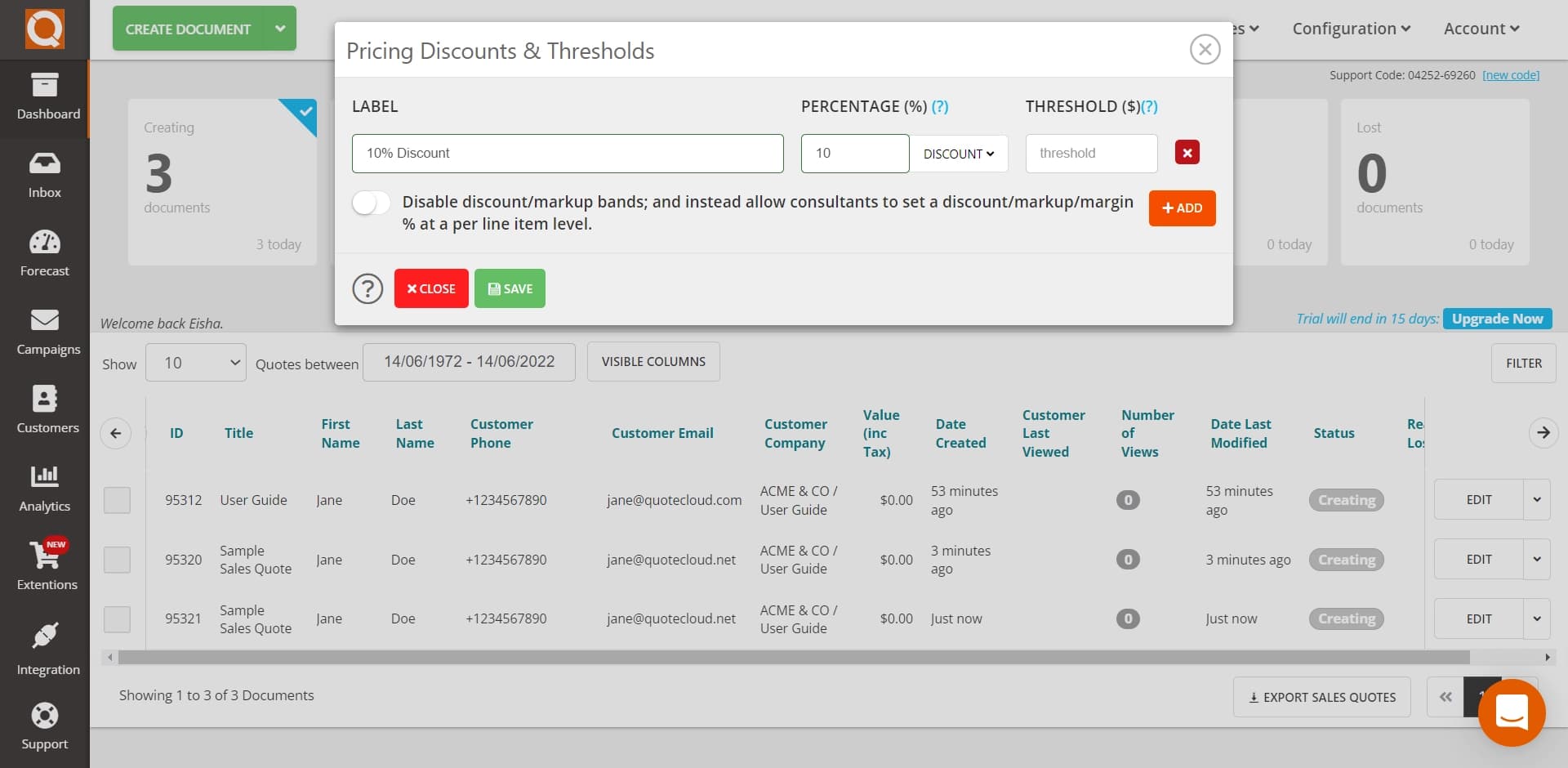
Task: Select the checkbox for document 95312
Action: pos(117,500)
